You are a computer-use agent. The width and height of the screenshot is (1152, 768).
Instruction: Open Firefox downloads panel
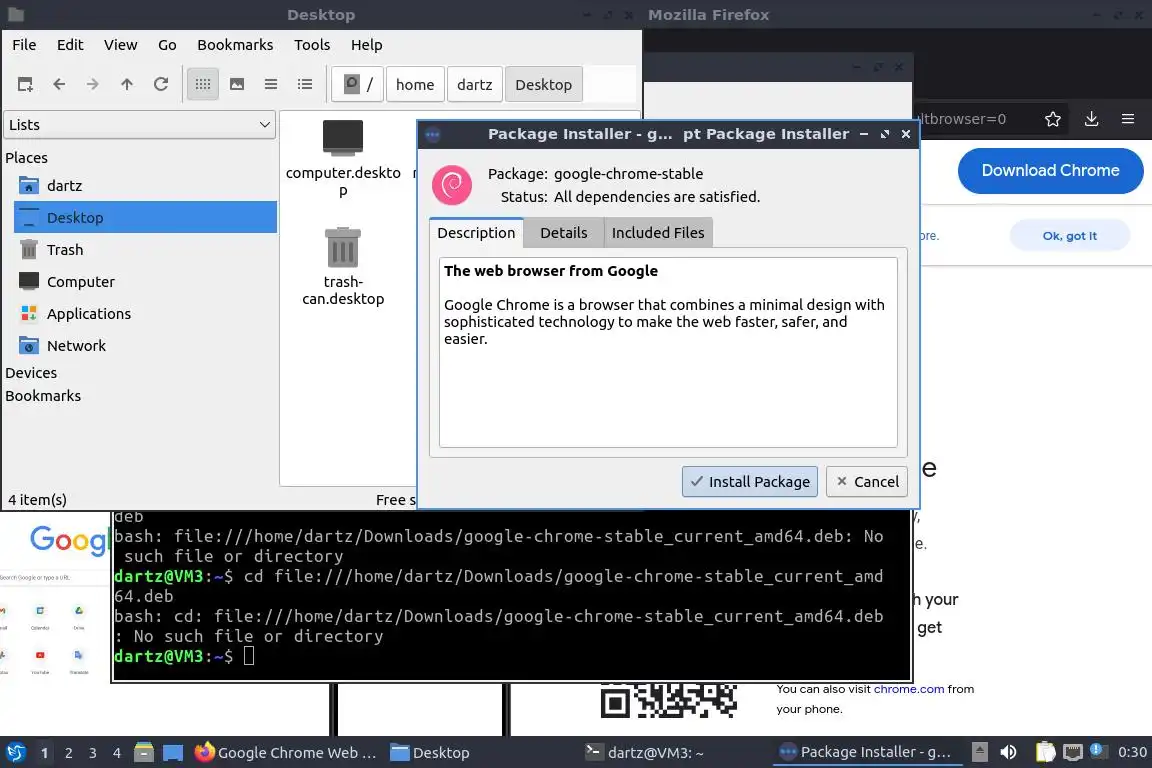pos(1091,119)
